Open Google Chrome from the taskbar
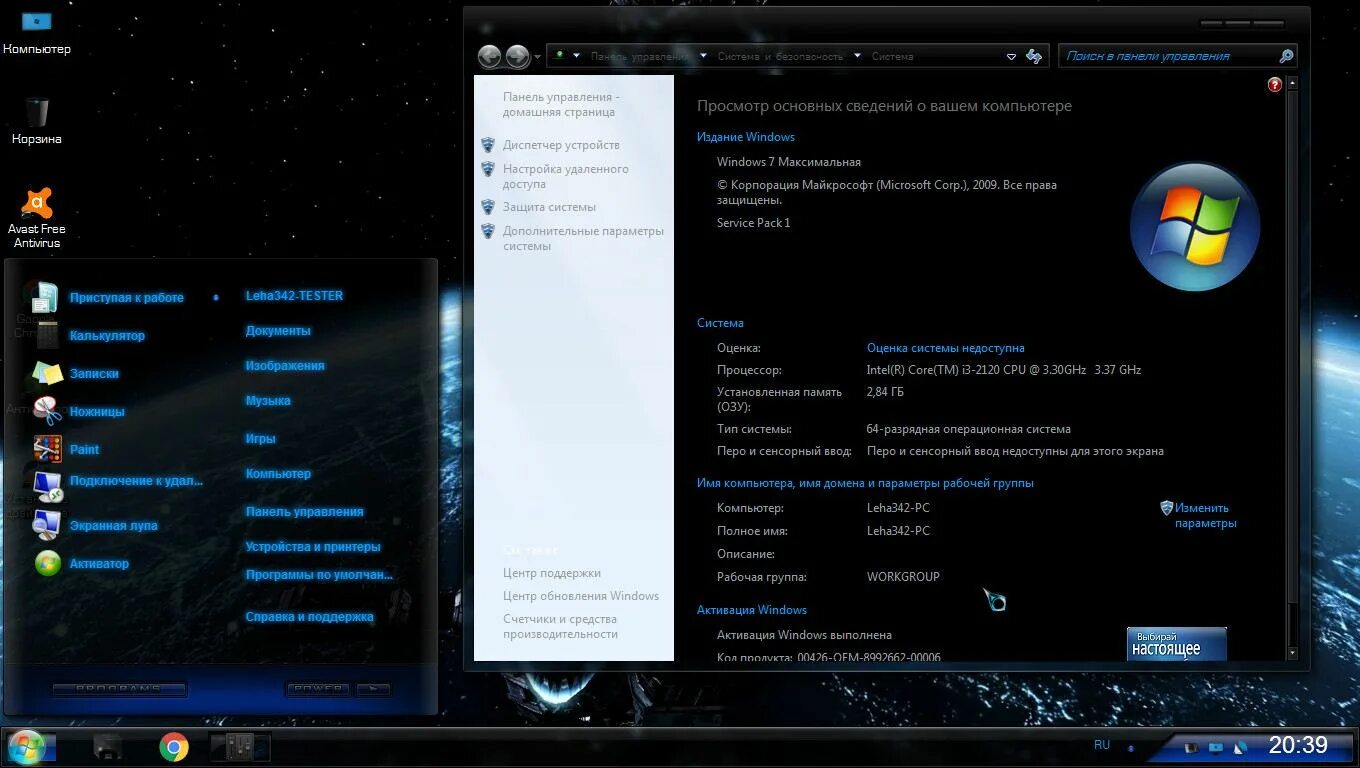1360x768 pixels. [x=174, y=747]
